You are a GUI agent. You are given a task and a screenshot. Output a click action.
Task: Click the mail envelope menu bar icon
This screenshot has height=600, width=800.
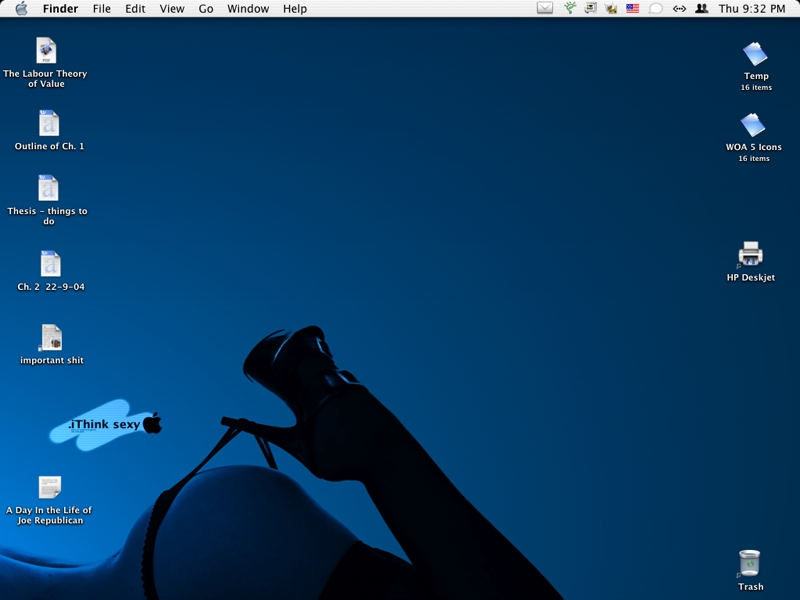(x=545, y=8)
